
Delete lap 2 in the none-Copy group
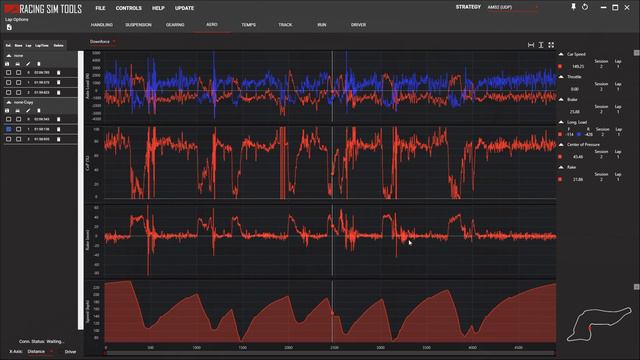click(58, 139)
